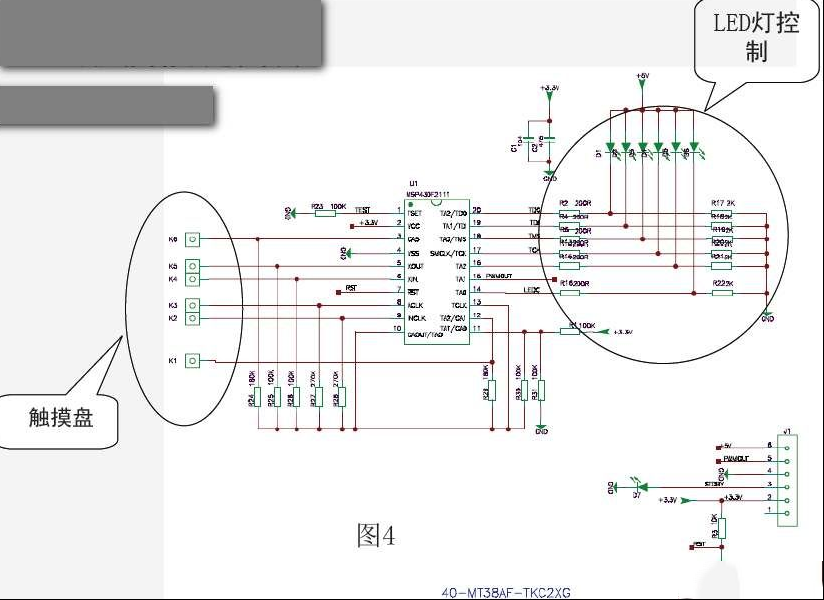Click the "PWMOUT" net label at chip pin 15
The image size is (824, 600).
point(499,276)
